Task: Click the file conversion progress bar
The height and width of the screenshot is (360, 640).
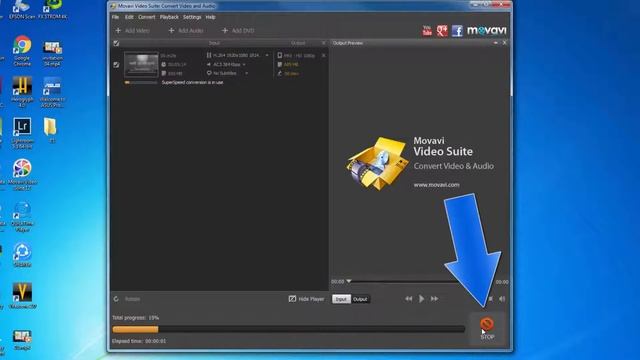Action: [x=141, y=82]
